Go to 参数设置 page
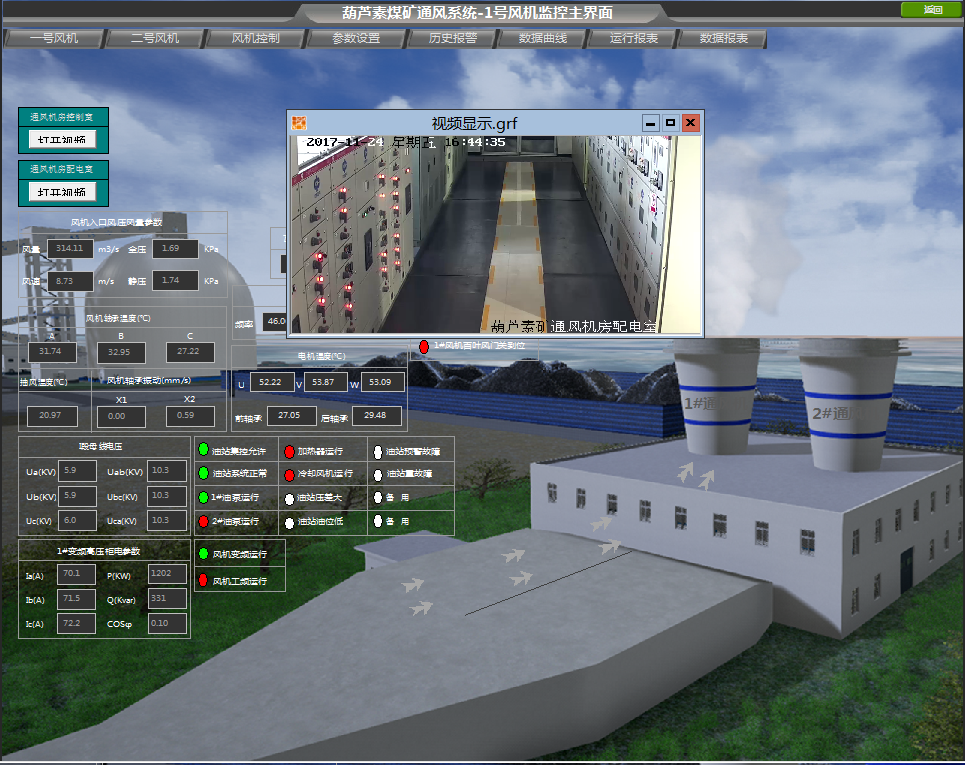This screenshot has width=965, height=765. 356,39
